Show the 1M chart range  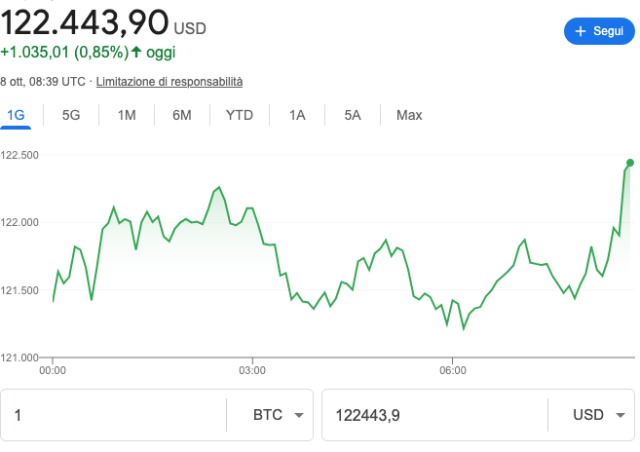click(127, 115)
